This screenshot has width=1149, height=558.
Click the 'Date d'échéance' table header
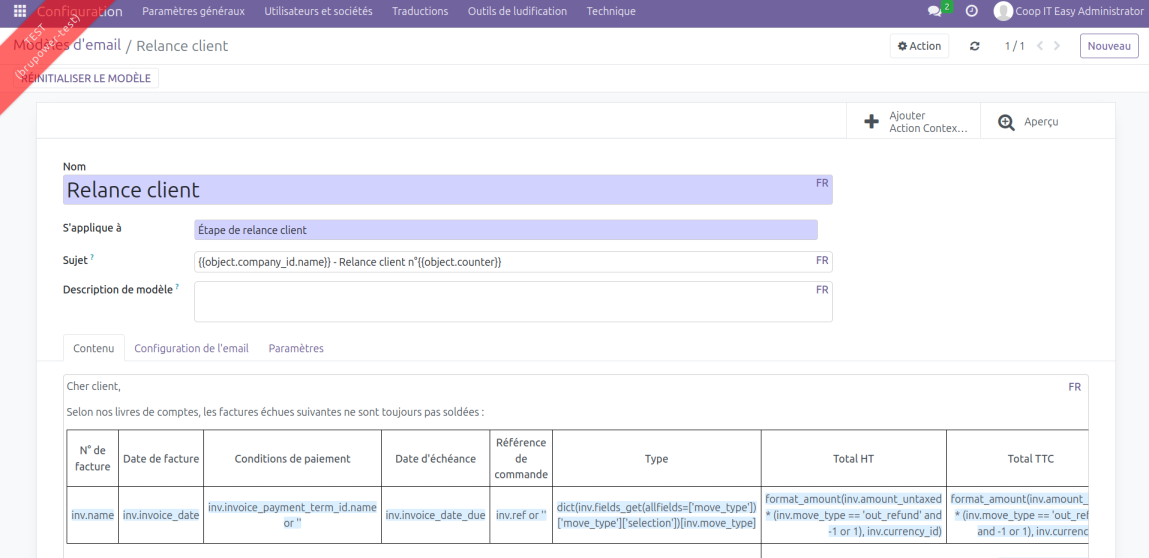[x=435, y=458]
